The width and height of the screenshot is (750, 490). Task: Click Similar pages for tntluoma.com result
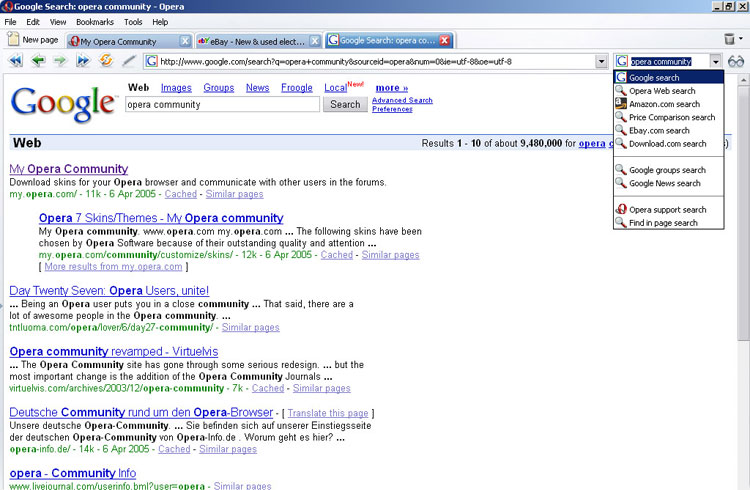[x=251, y=328]
